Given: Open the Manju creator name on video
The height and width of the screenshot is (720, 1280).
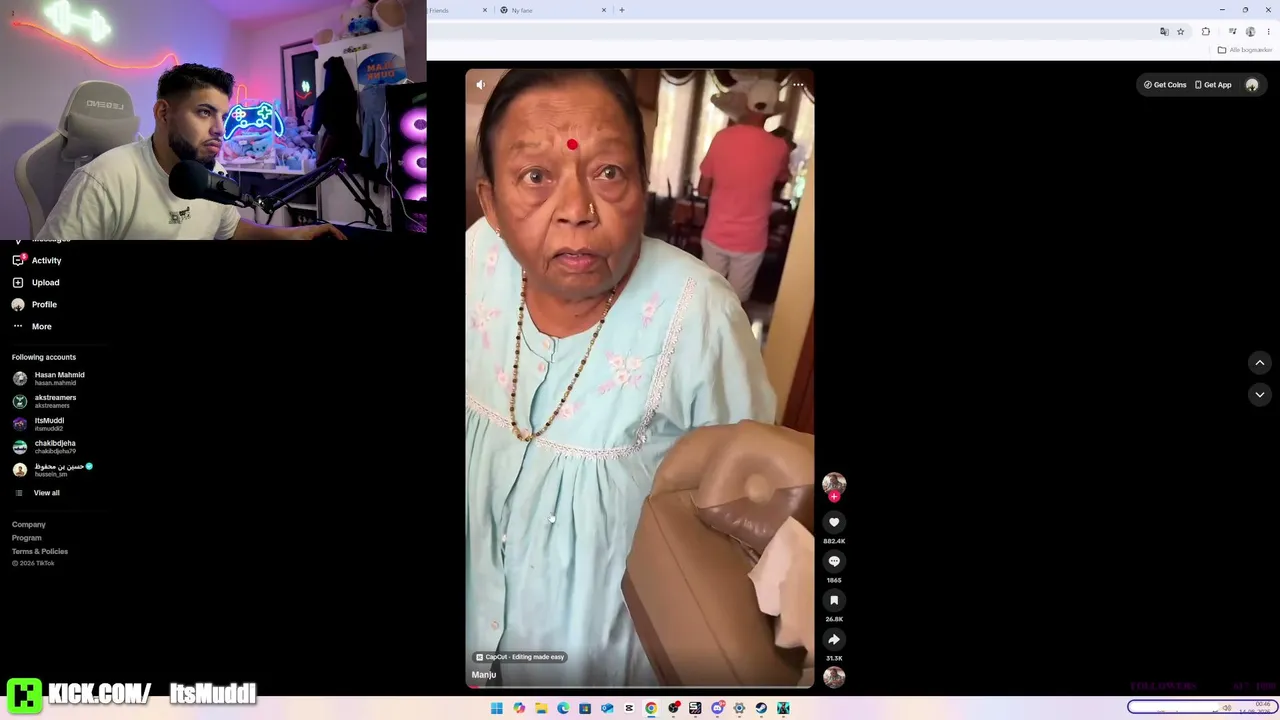Looking at the screenshot, I should (x=484, y=675).
